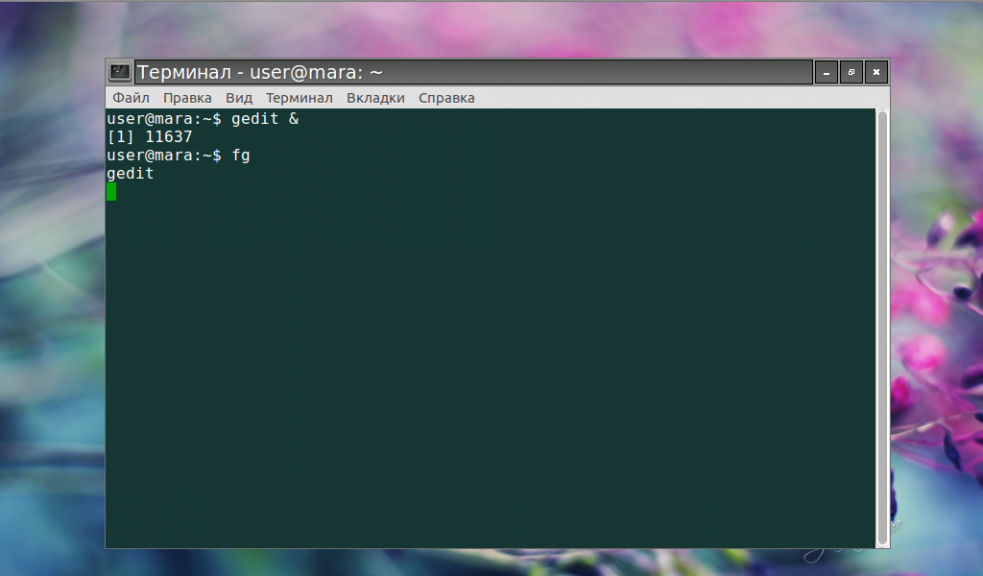Viewport: 983px width, 576px height.
Task: Click the desktop wallpaper left of the terminal
Action: pyautogui.click(x=50, y=300)
